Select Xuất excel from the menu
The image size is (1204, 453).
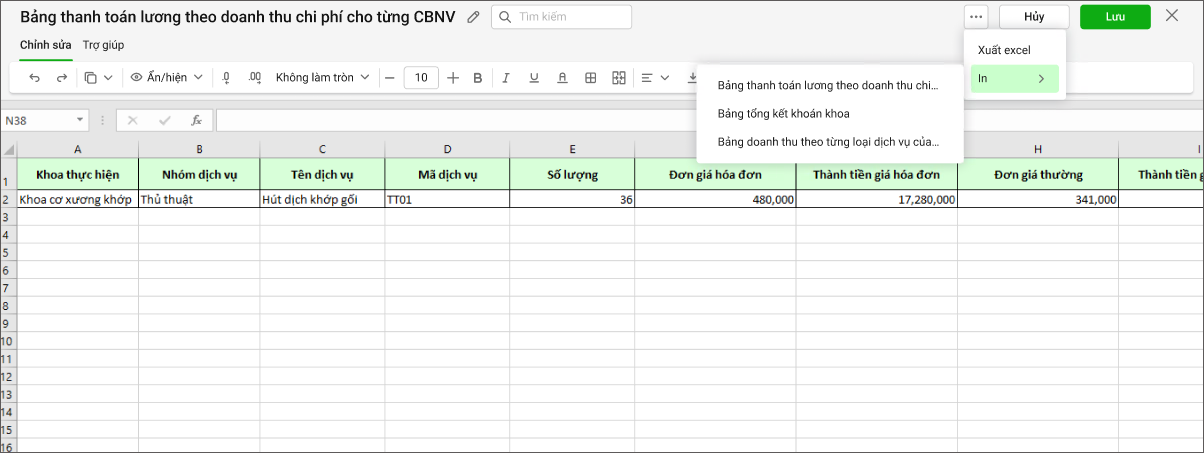point(1004,50)
